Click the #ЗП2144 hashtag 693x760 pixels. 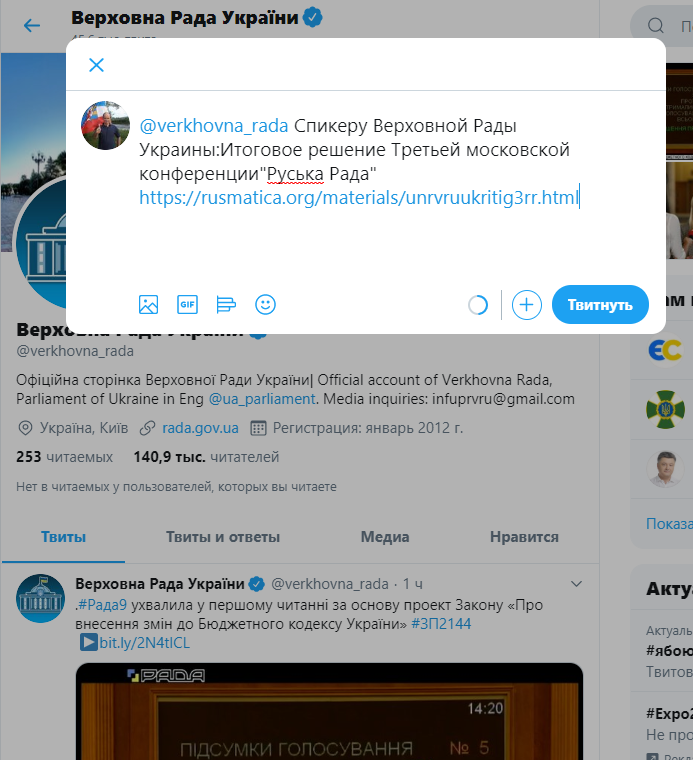pyautogui.click(x=441, y=624)
